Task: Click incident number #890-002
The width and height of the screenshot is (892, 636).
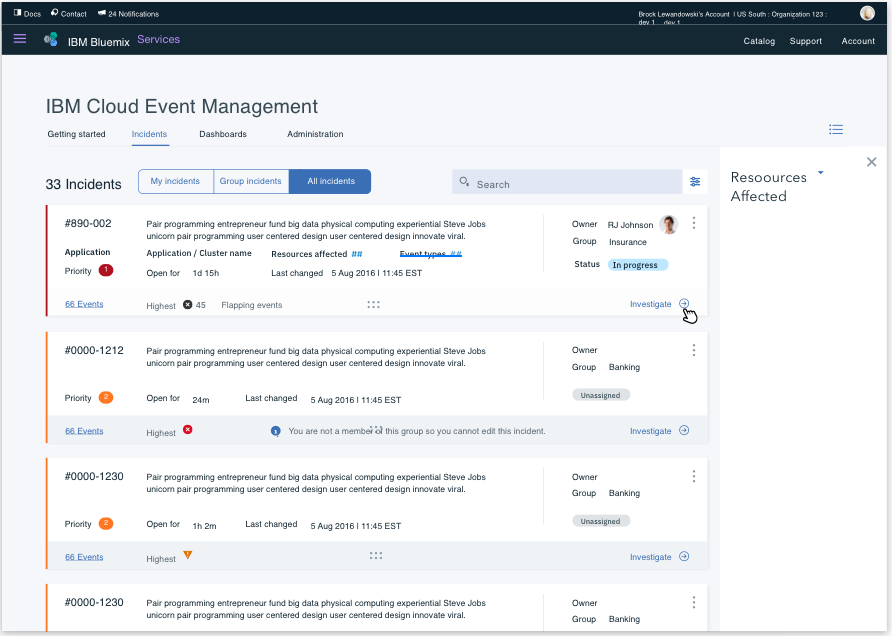Action: (x=88, y=224)
